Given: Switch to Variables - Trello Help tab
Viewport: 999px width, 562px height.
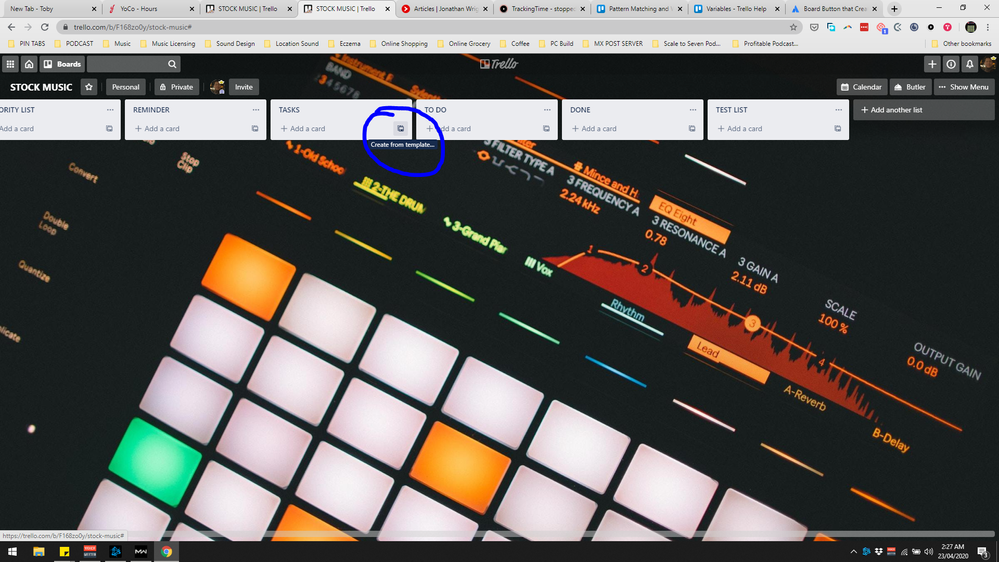Looking at the screenshot, I should [x=736, y=9].
